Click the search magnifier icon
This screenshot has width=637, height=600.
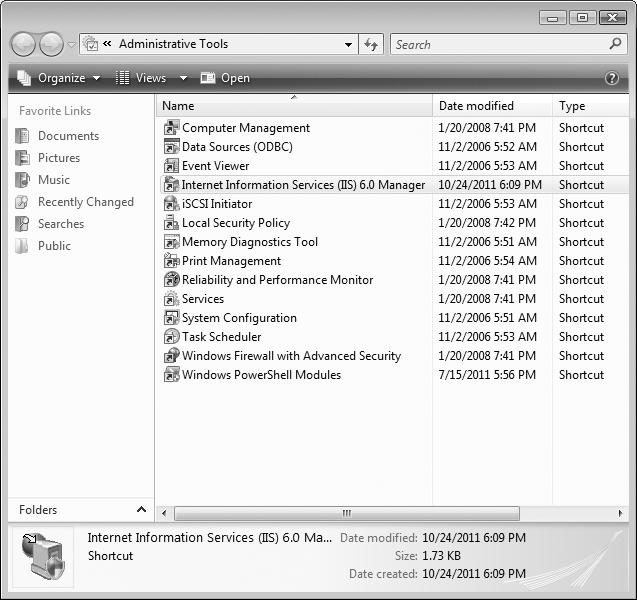(615, 43)
